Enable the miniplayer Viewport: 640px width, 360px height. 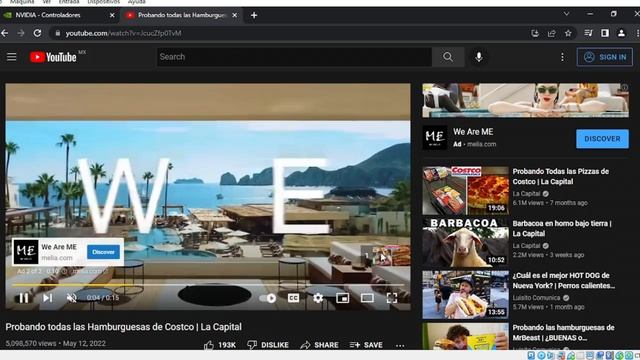click(x=342, y=298)
